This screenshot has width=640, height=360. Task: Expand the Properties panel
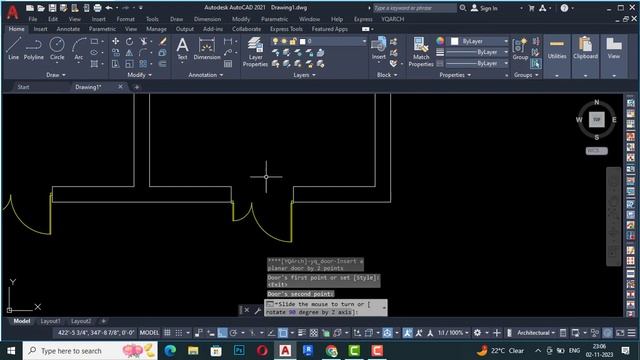tap(455, 75)
